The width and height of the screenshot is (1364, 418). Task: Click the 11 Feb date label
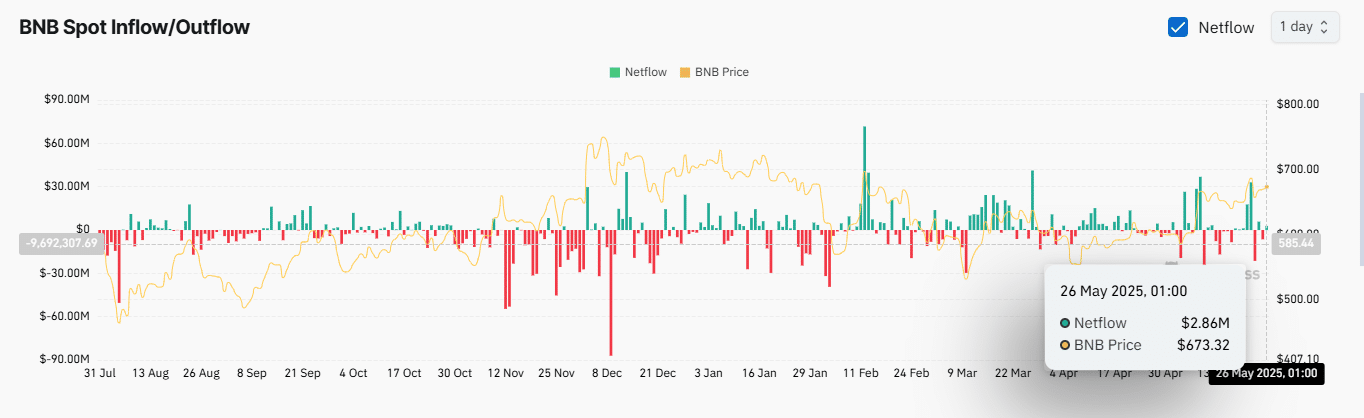[861, 373]
